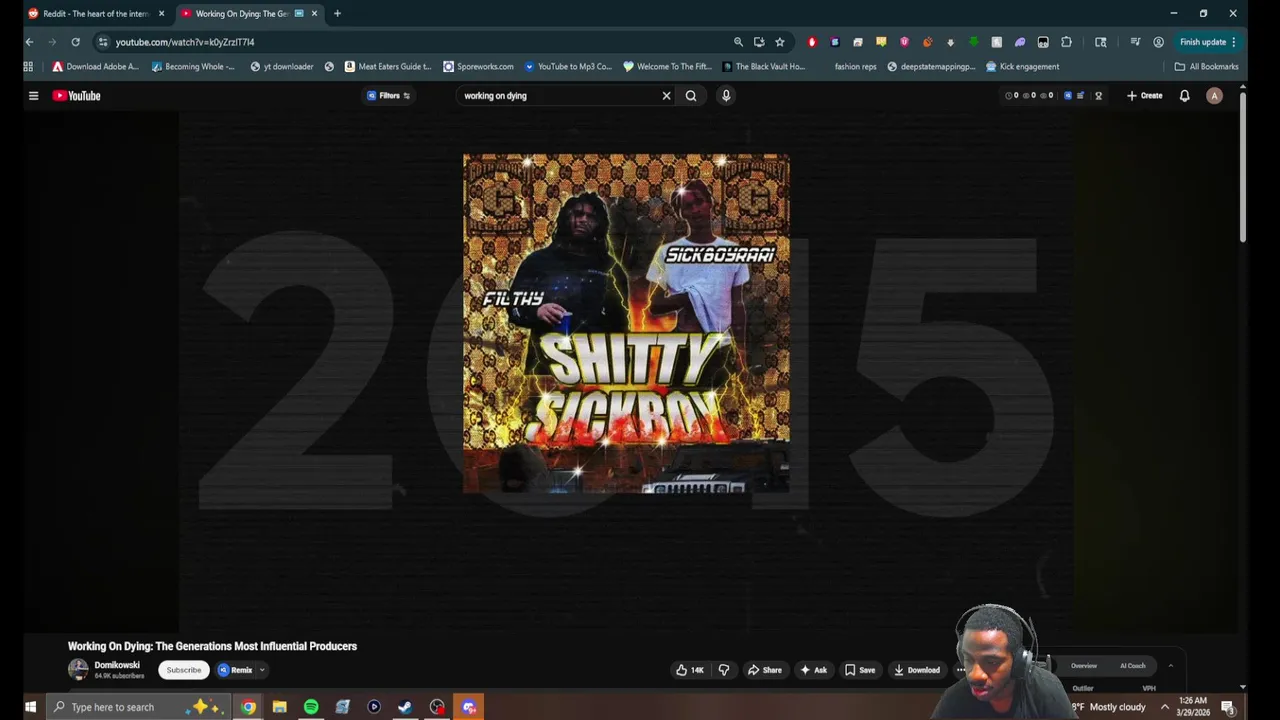Open site information icon in address bar

[x=103, y=42]
